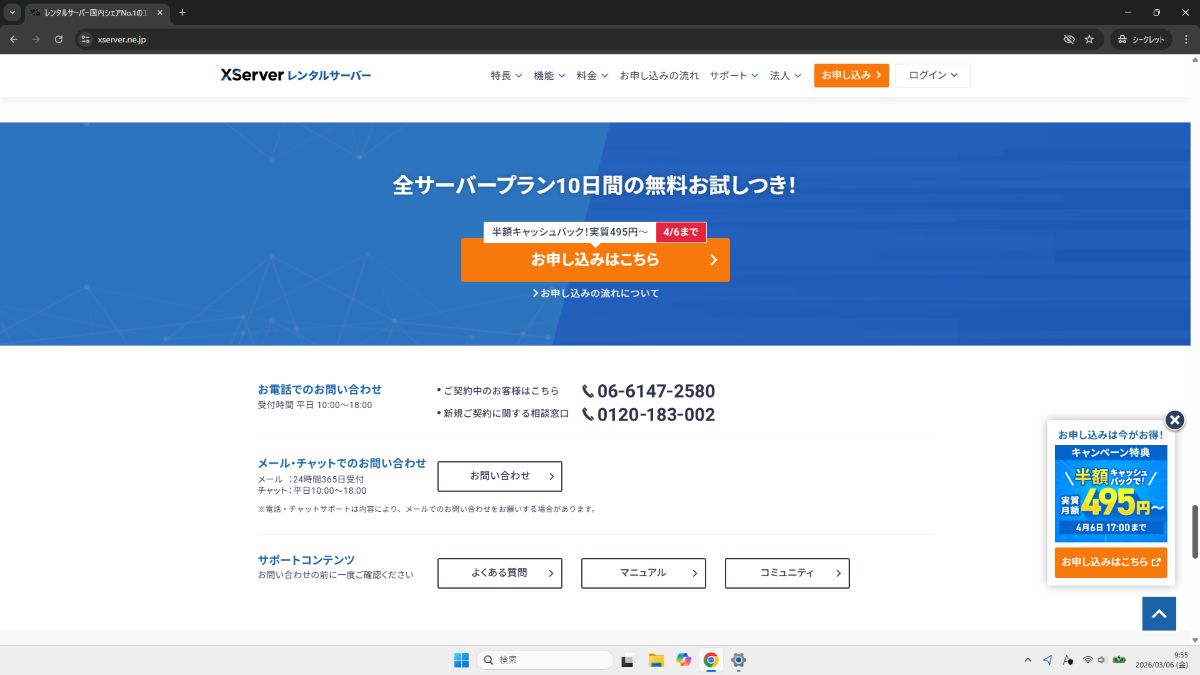Open File Explorer from taskbar

(656, 660)
